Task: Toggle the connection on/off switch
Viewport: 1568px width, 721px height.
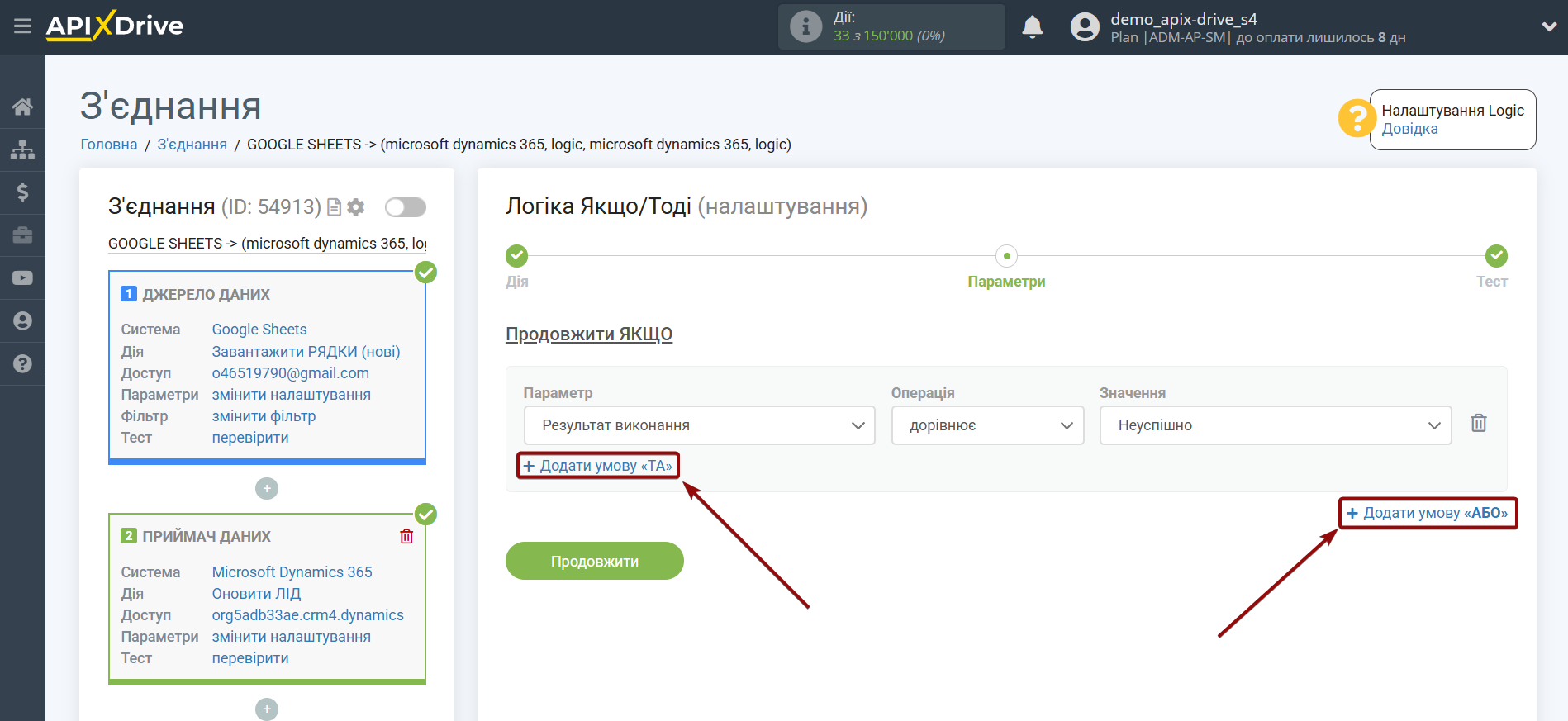Action: [406, 207]
